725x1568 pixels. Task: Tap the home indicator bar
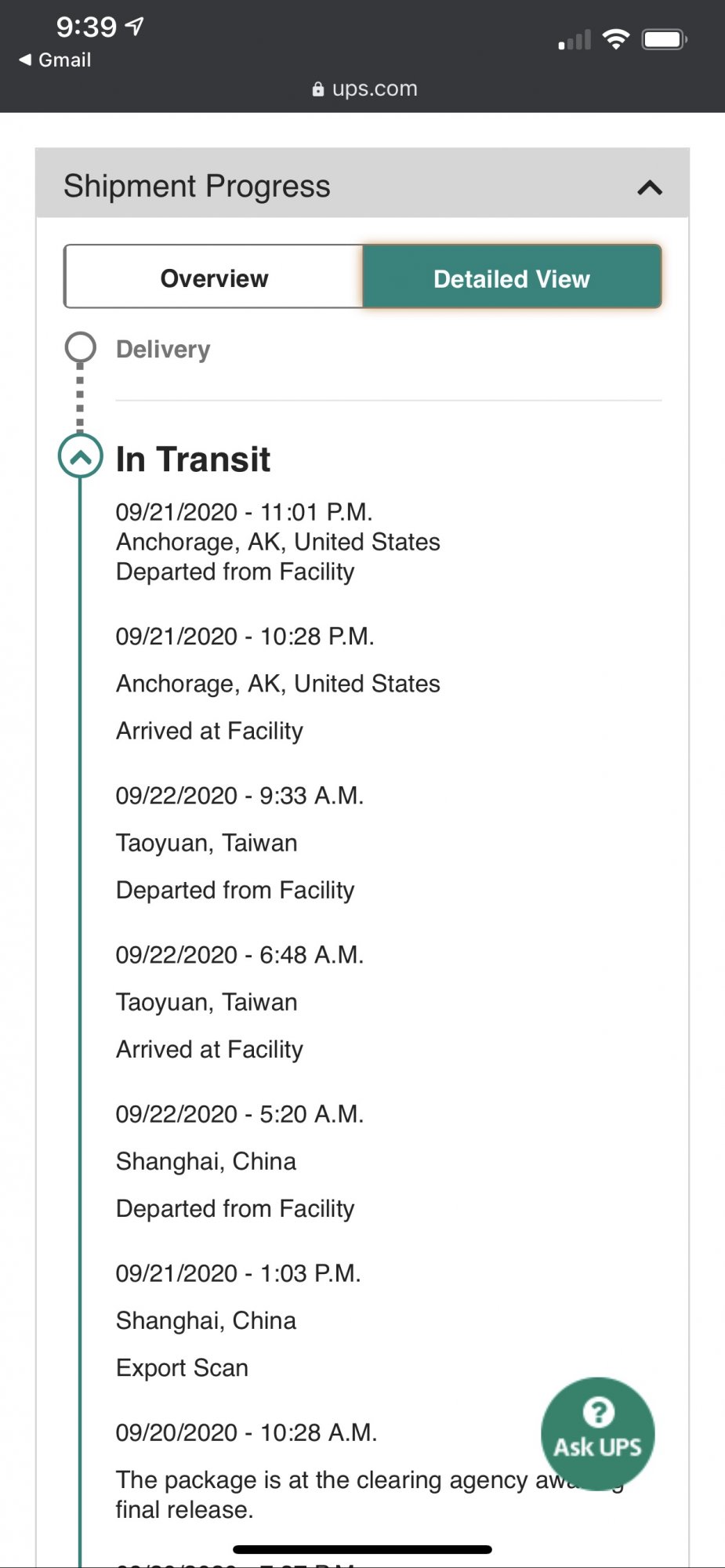pyautogui.click(x=362, y=1549)
